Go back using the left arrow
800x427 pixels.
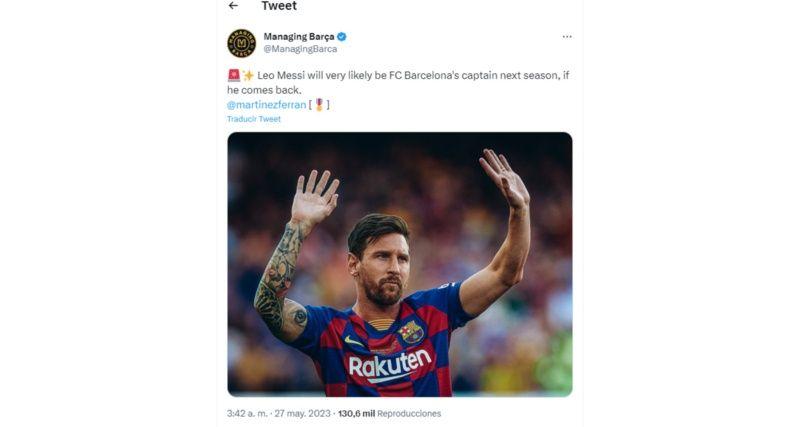[233, 6]
